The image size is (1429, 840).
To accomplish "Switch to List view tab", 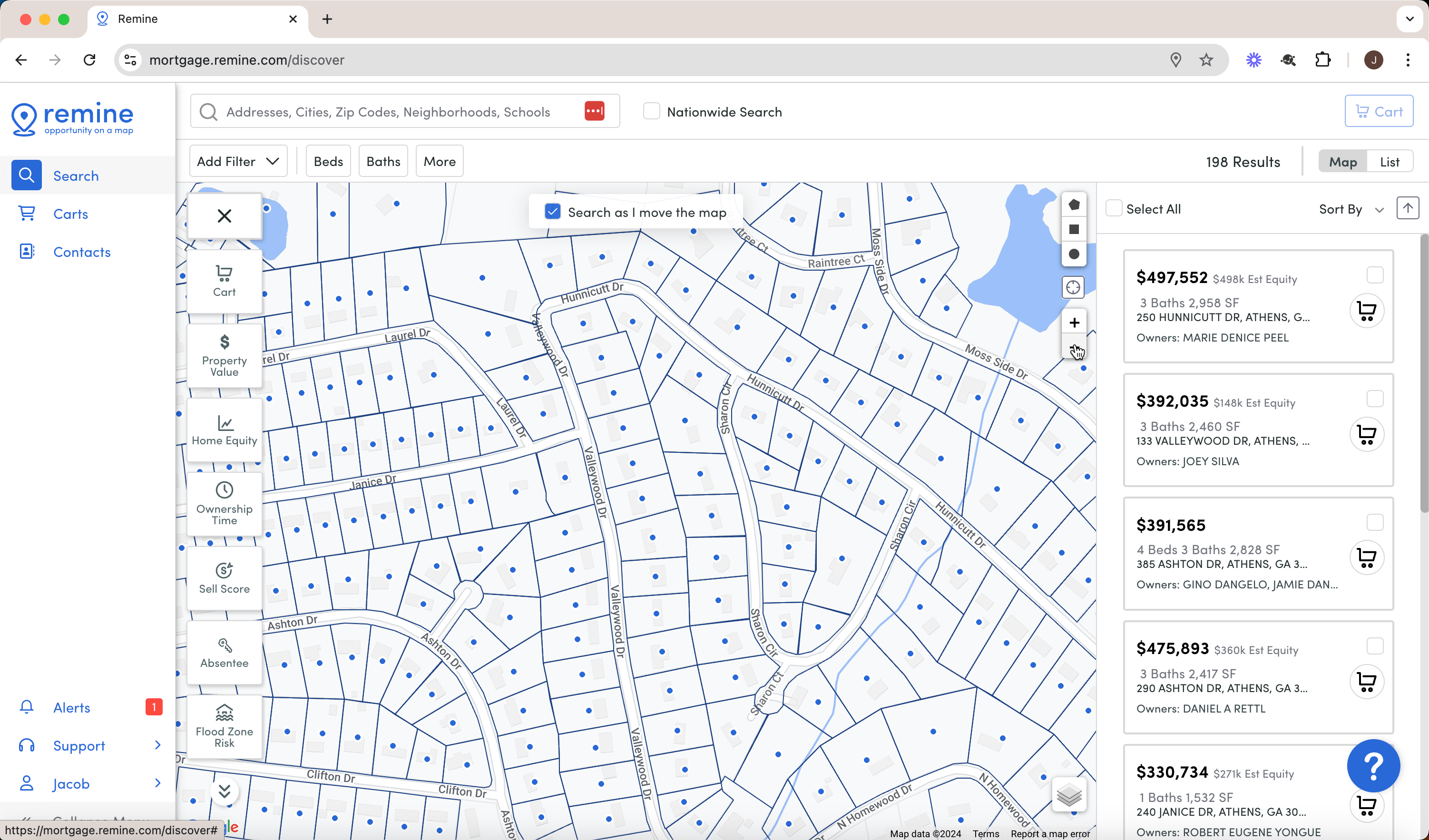I will pos(1390,162).
